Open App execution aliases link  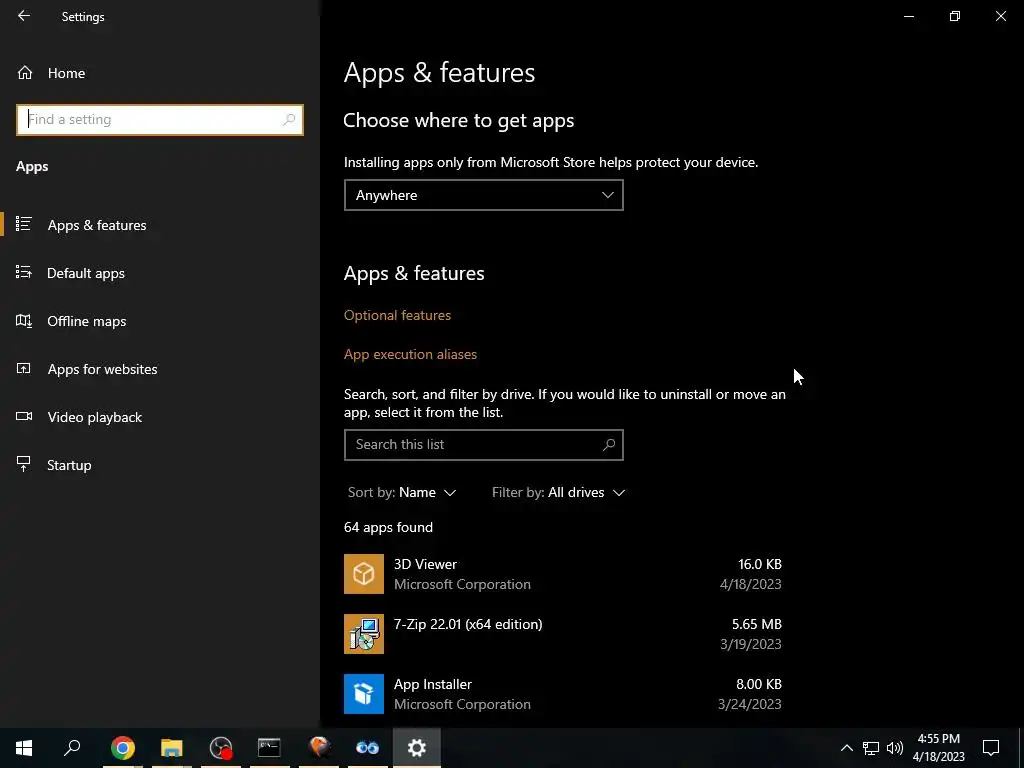[x=410, y=354]
